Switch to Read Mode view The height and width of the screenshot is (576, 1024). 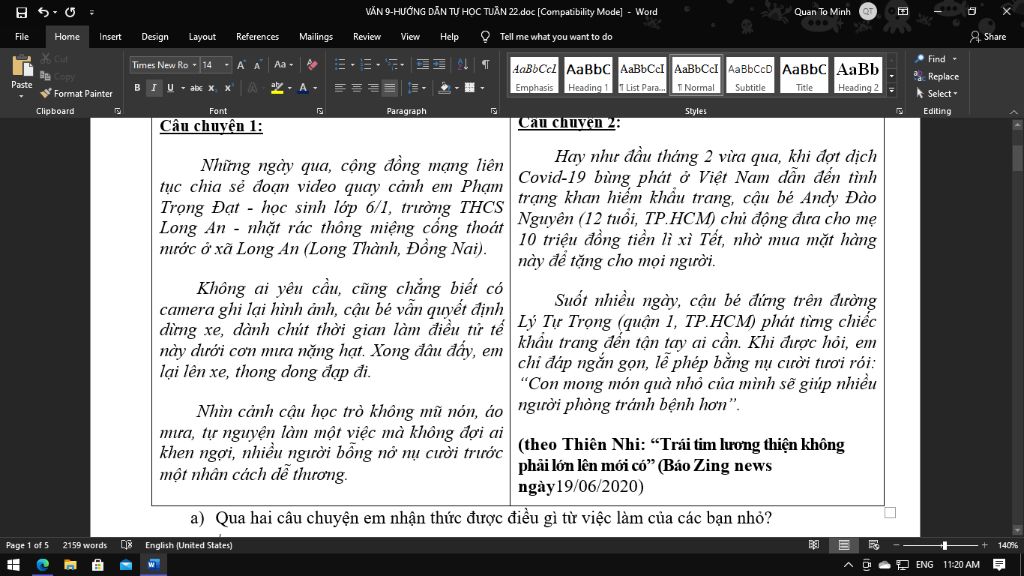814,545
